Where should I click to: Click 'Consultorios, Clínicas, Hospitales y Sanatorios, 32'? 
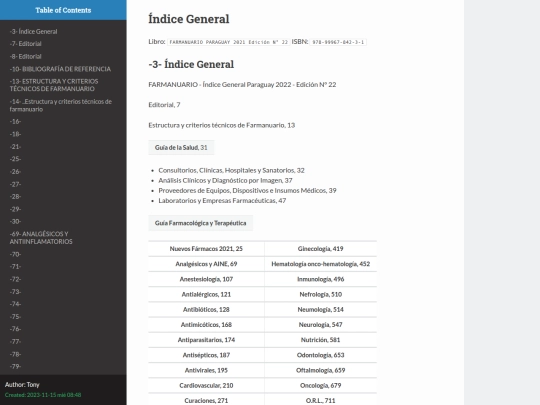click(231, 170)
